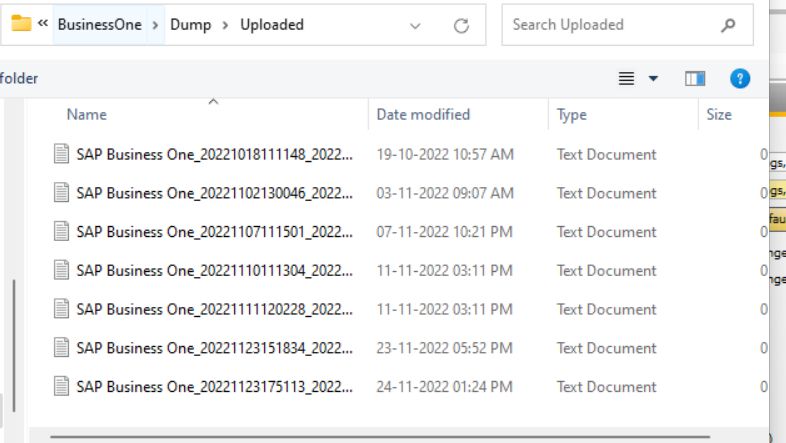Select file SAP Business One_20221110111304
This screenshot has width=786, height=443.
pos(215,270)
